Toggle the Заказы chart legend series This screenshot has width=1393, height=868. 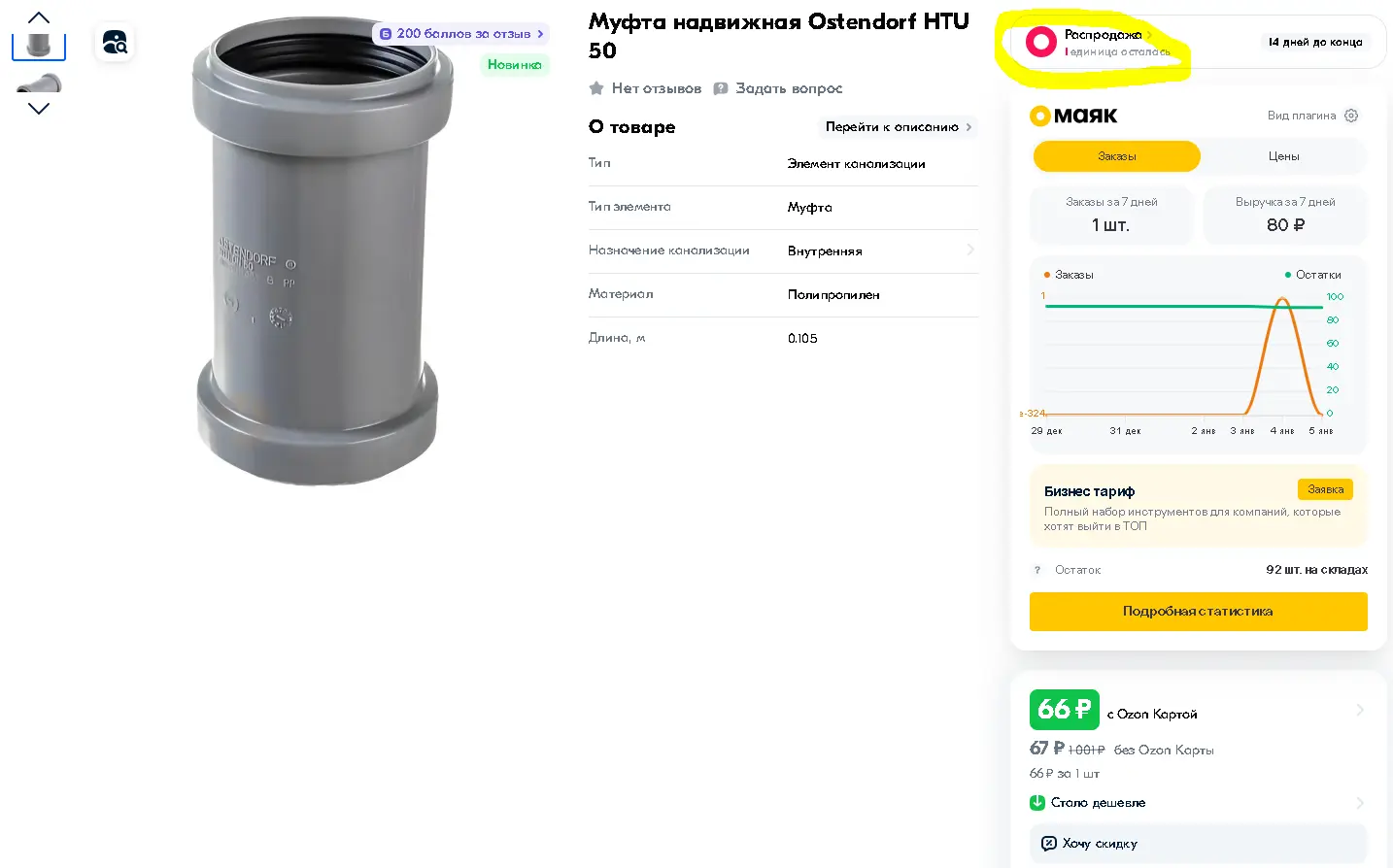pos(1069,275)
